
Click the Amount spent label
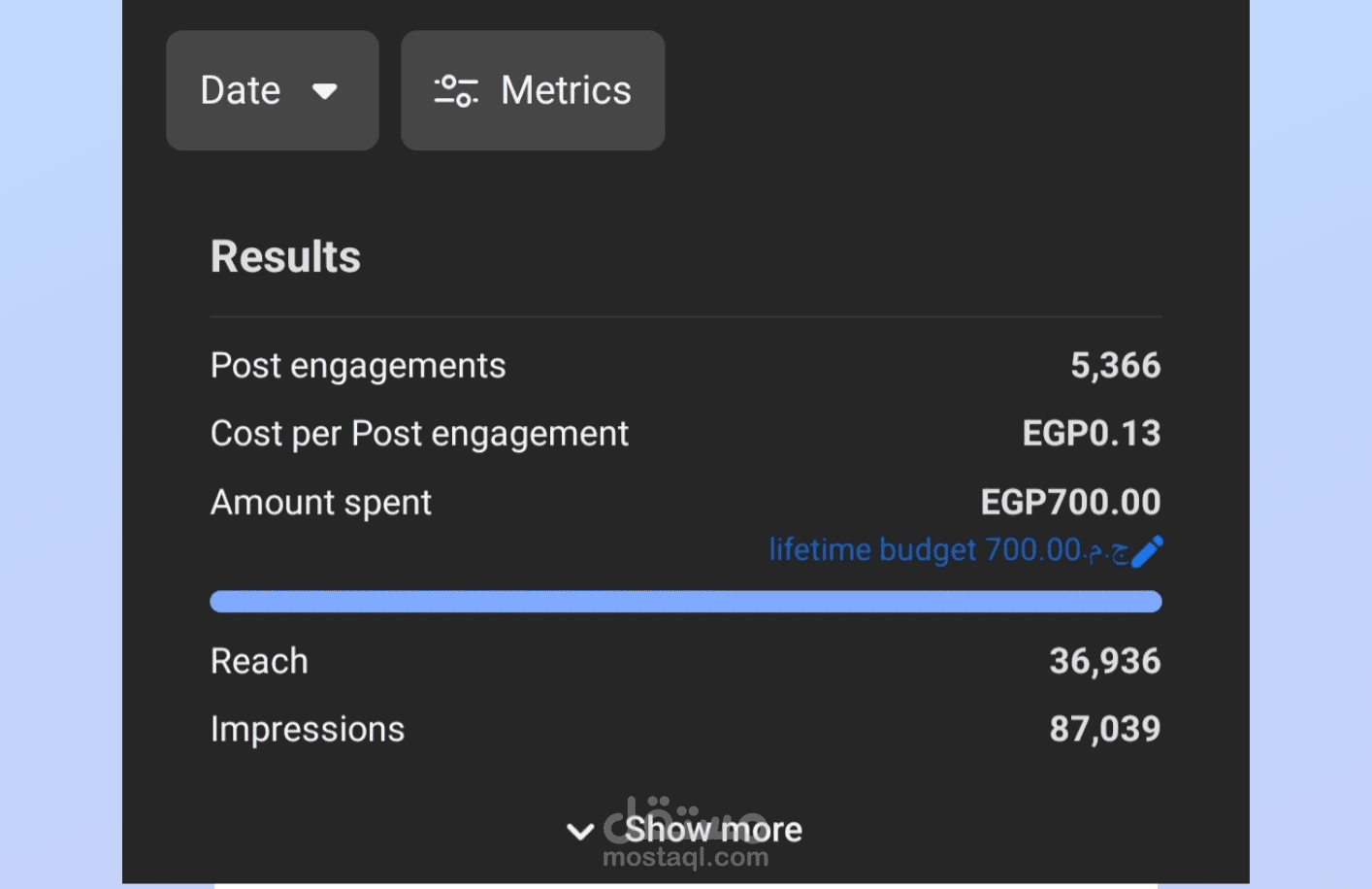pos(320,503)
